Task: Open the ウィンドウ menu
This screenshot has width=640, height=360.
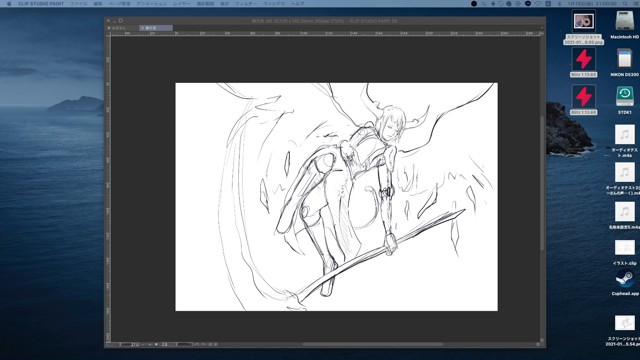Action: click(274, 4)
